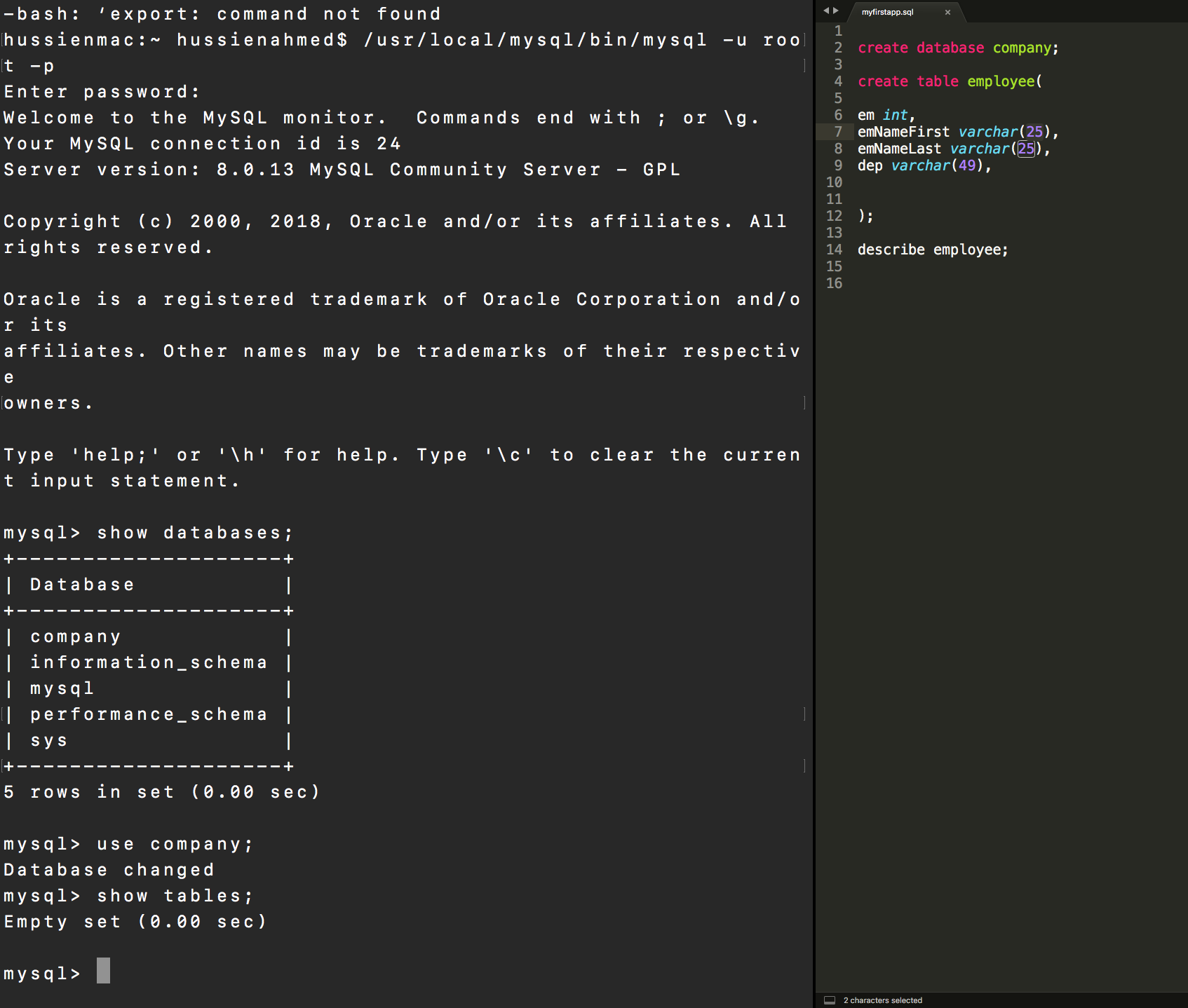Click 'use company;' command in terminal
This screenshot has width=1188, height=1008.
click(175, 844)
